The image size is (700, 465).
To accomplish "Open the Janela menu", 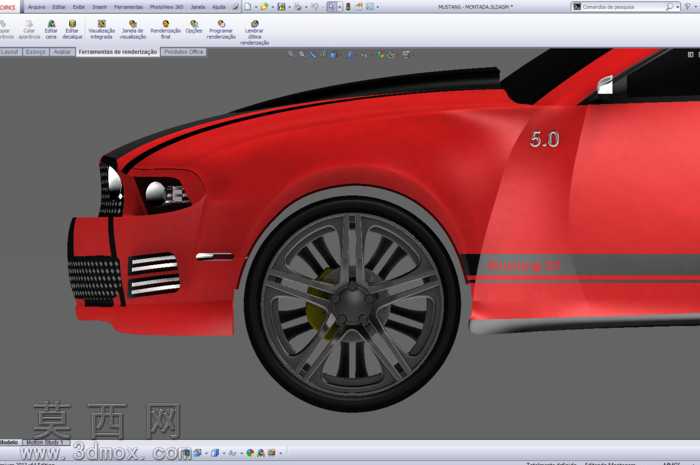I will tap(198, 7).
